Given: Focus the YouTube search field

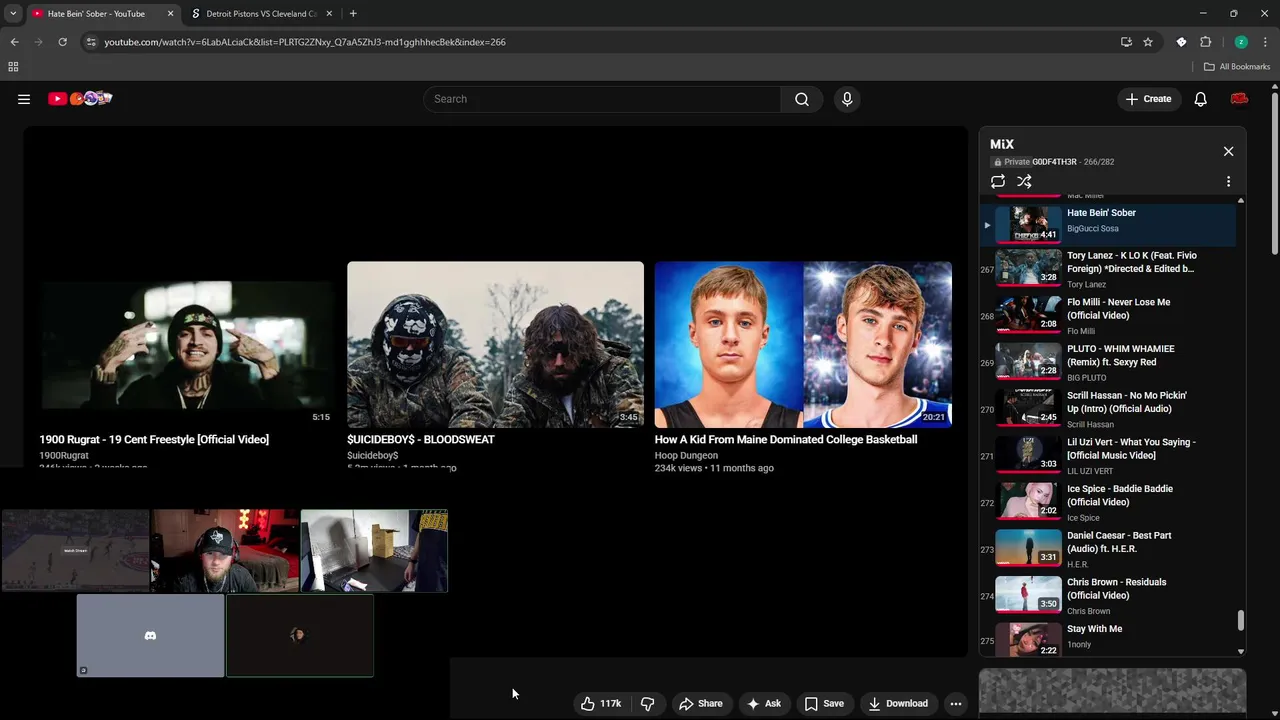Looking at the screenshot, I should [602, 99].
